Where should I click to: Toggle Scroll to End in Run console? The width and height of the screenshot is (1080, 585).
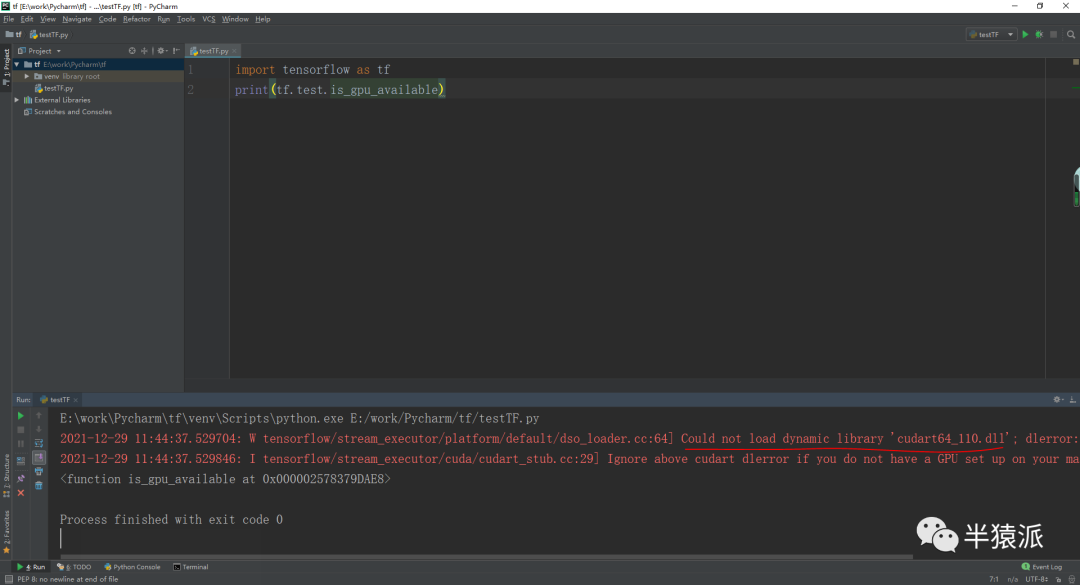(x=39, y=458)
